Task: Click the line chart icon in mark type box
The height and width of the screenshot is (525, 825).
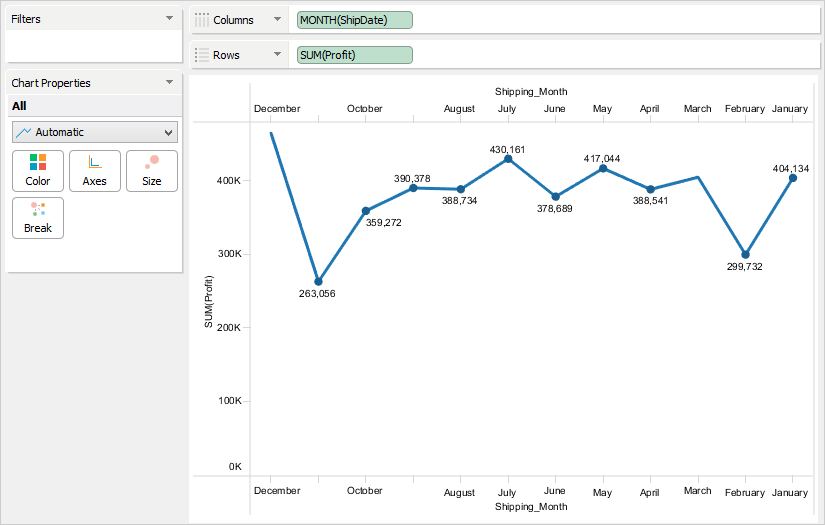Action: (x=24, y=132)
